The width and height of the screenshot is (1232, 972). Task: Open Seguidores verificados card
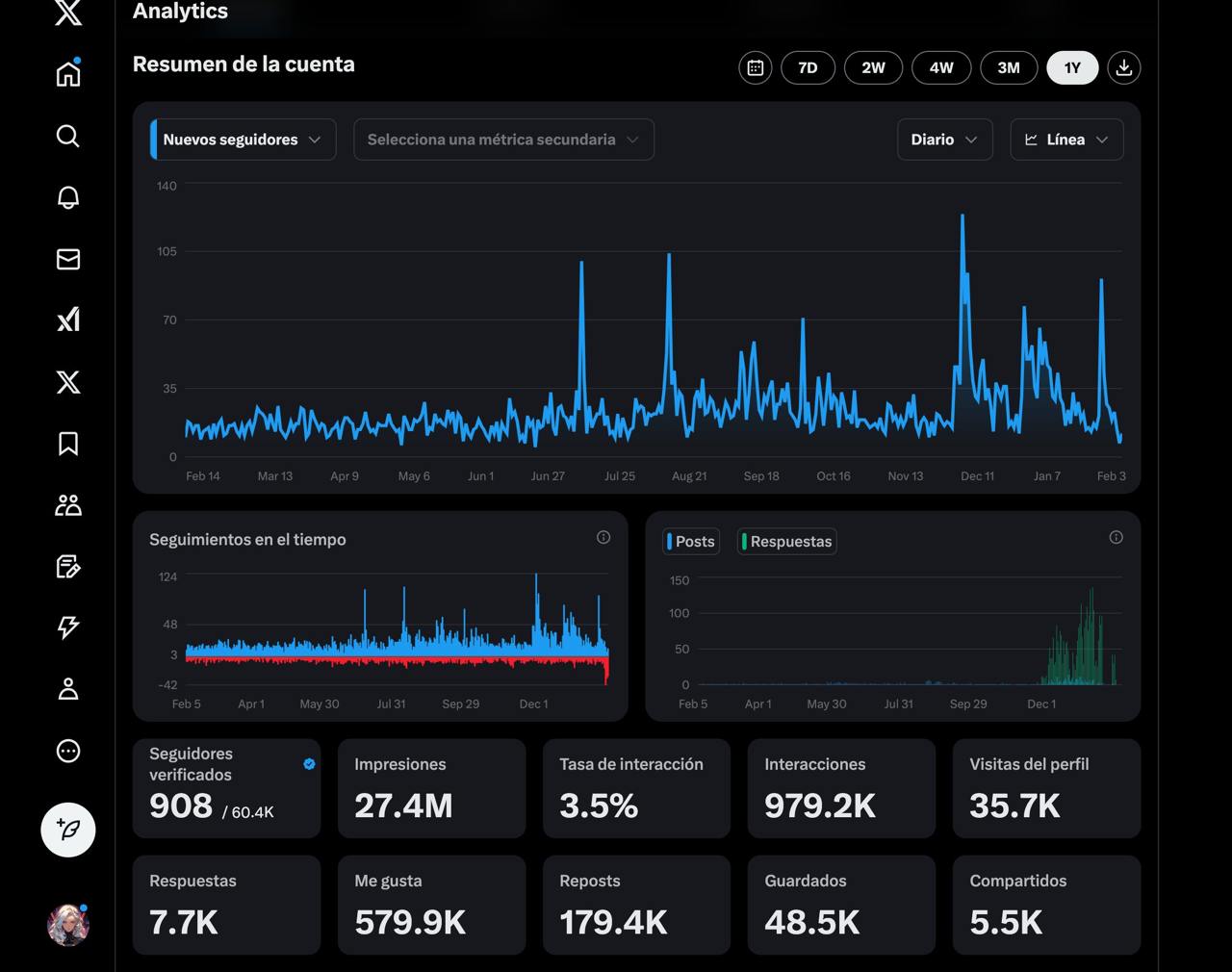(227, 788)
